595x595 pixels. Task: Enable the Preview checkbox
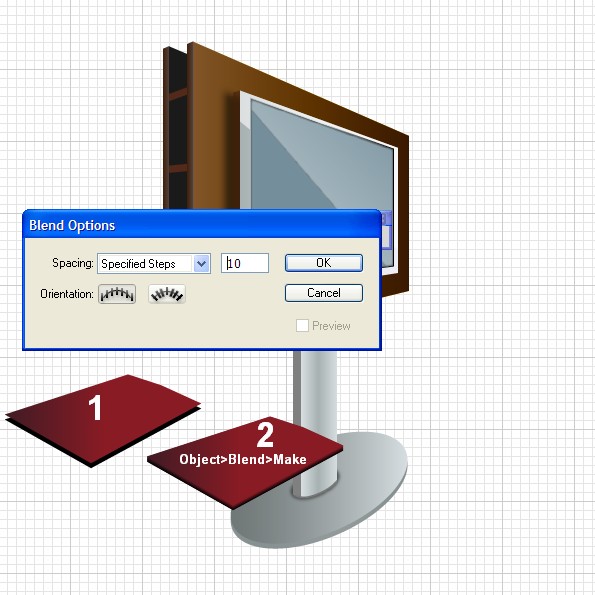tap(302, 326)
